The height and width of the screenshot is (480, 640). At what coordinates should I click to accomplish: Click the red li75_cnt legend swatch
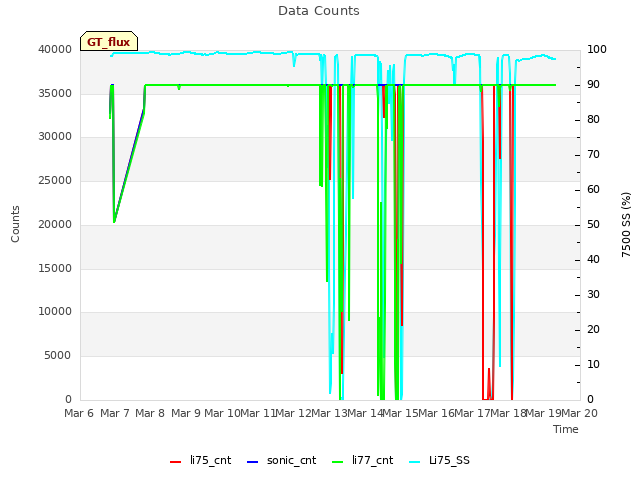176,462
